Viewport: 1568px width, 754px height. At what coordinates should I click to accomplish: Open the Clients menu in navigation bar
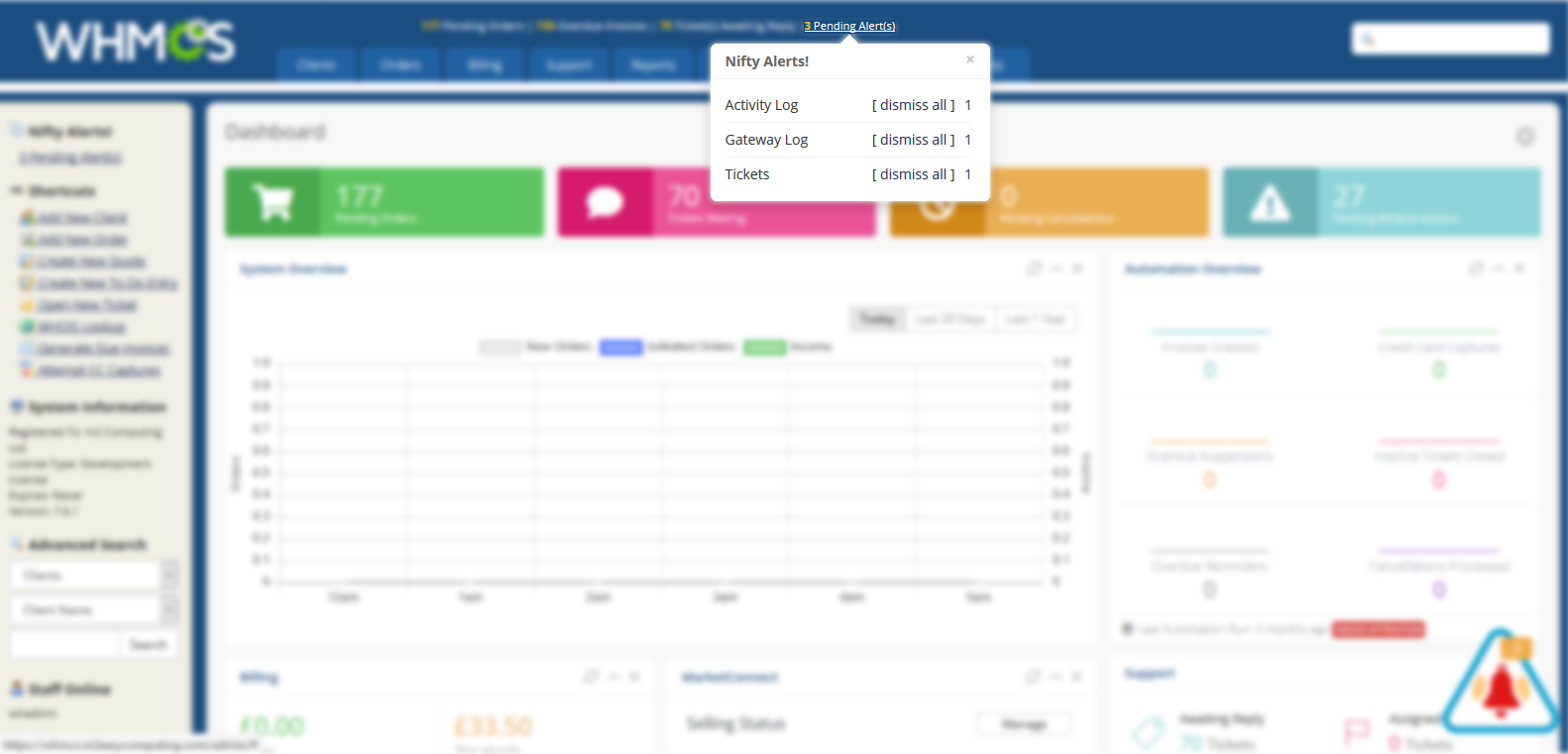(316, 64)
